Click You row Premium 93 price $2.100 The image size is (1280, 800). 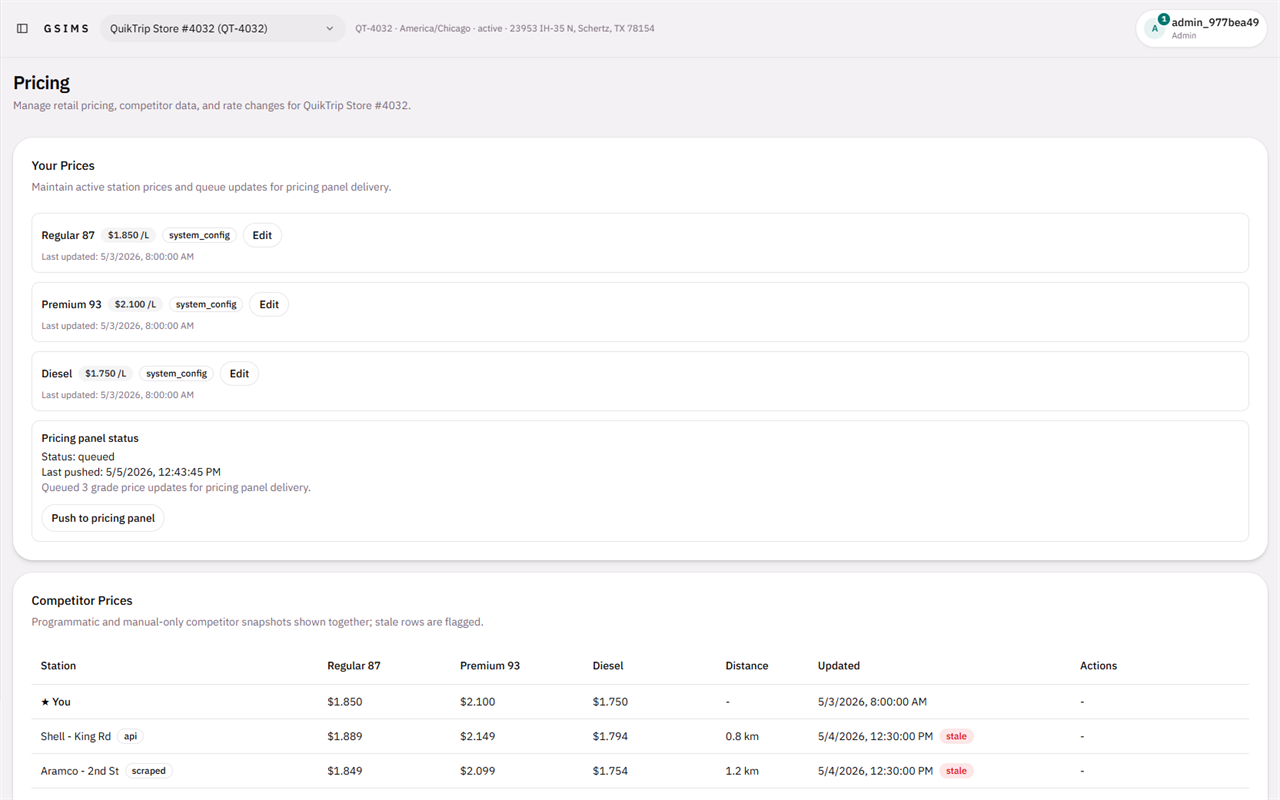pos(478,702)
